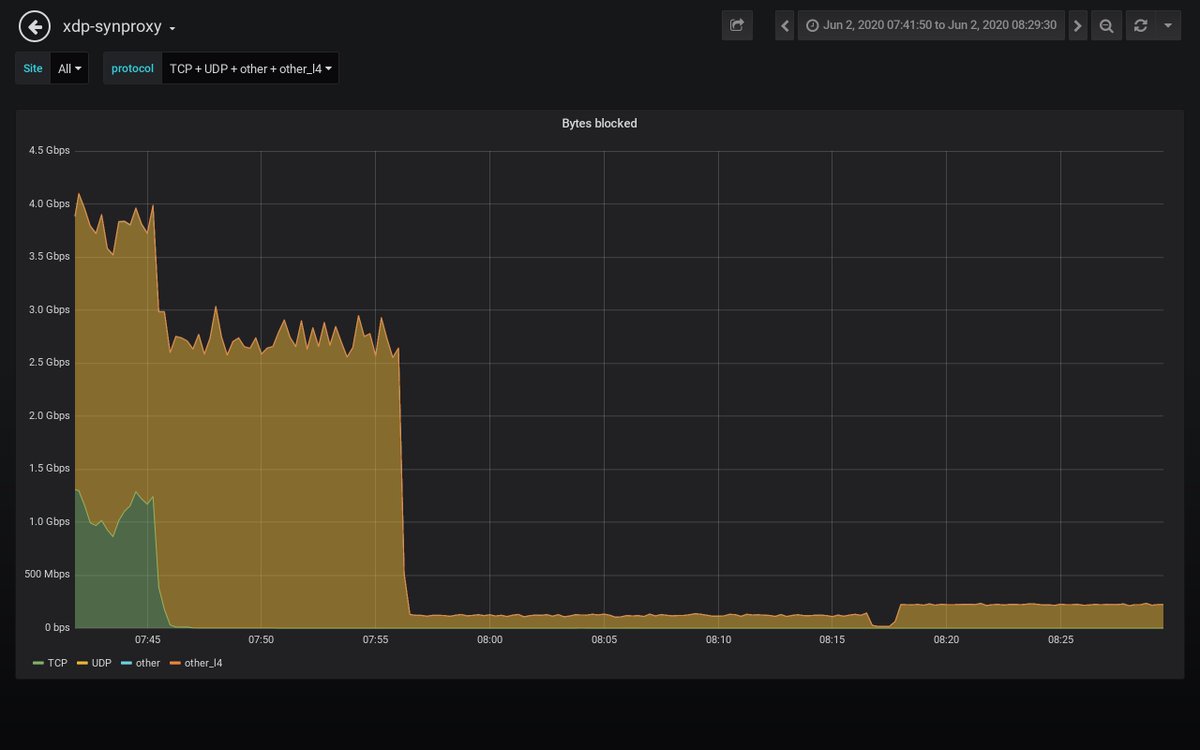Toggle the other series in the legend

(x=143, y=662)
